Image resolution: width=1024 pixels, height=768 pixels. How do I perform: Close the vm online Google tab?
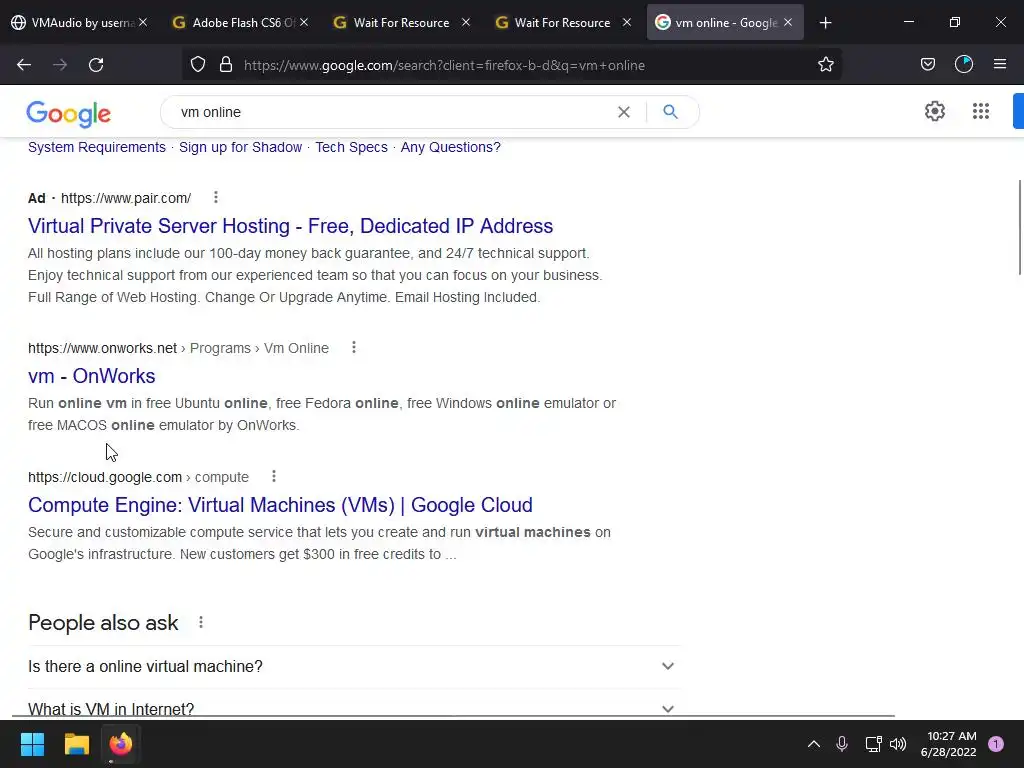(x=788, y=22)
